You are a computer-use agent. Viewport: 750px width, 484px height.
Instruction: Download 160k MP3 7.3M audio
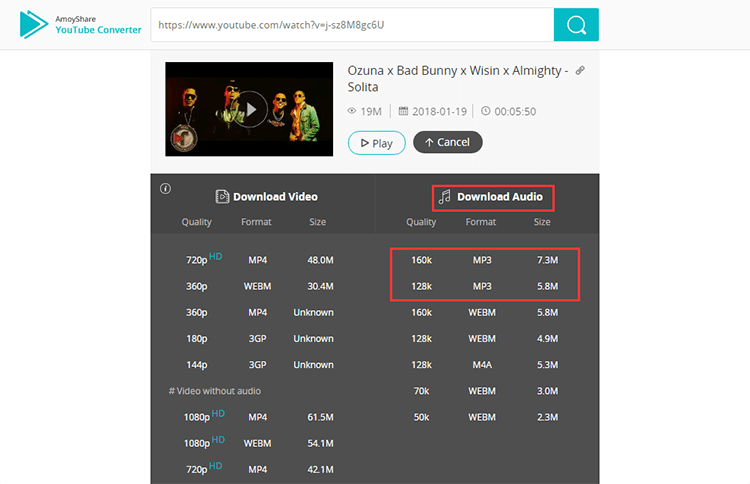[485, 260]
